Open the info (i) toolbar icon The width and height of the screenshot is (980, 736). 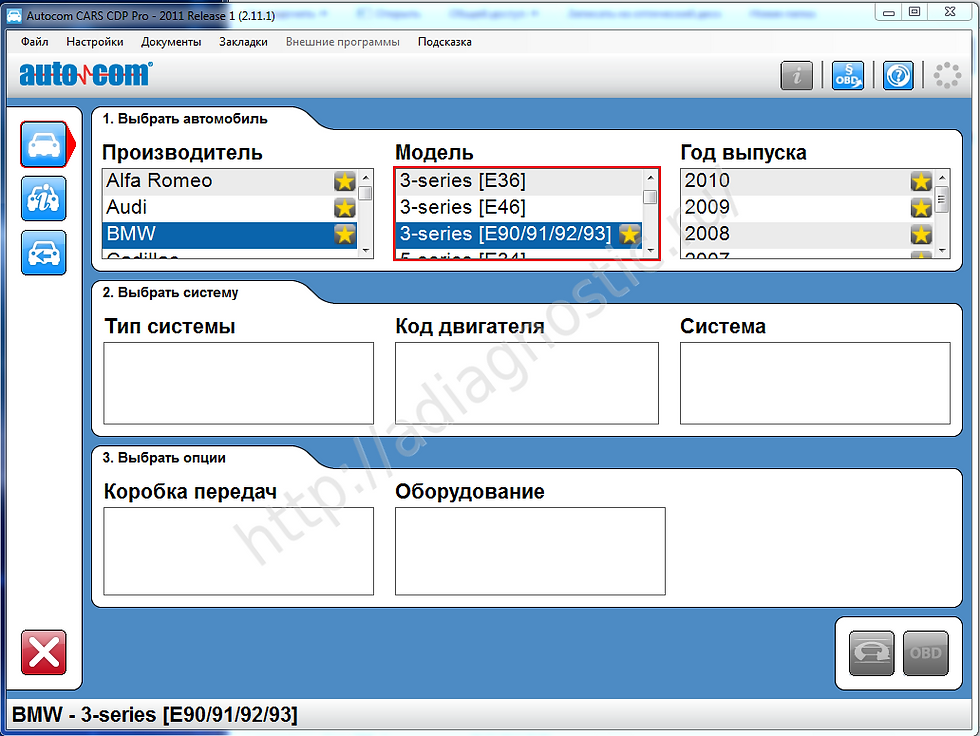(796, 76)
